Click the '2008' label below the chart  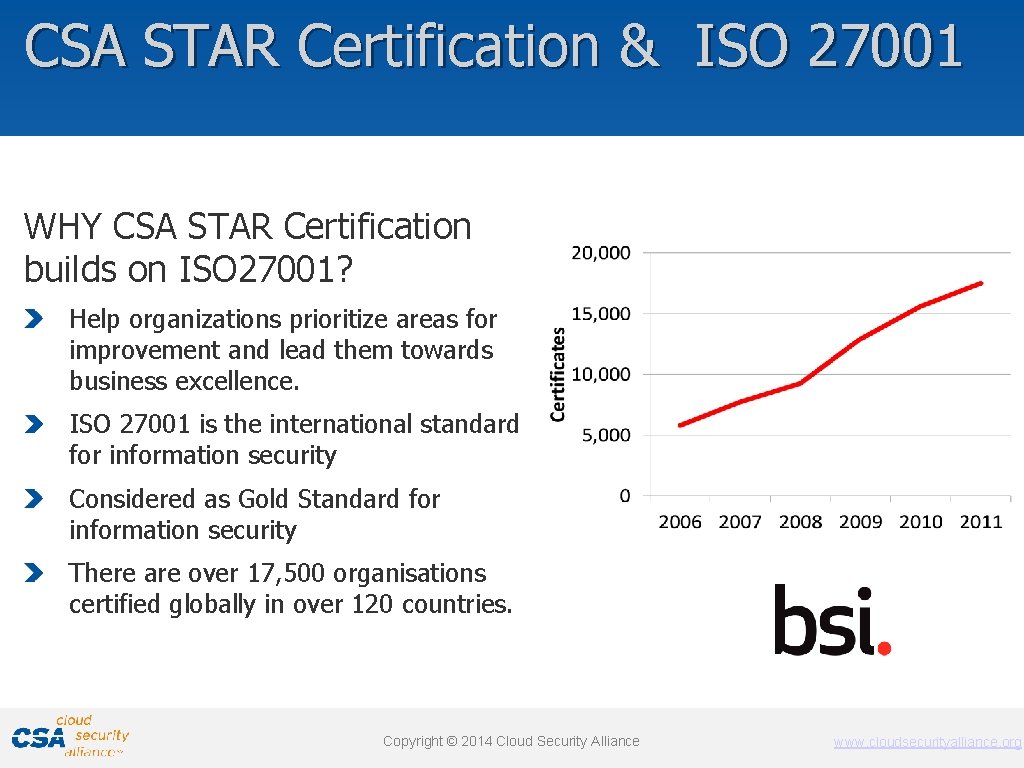point(800,521)
